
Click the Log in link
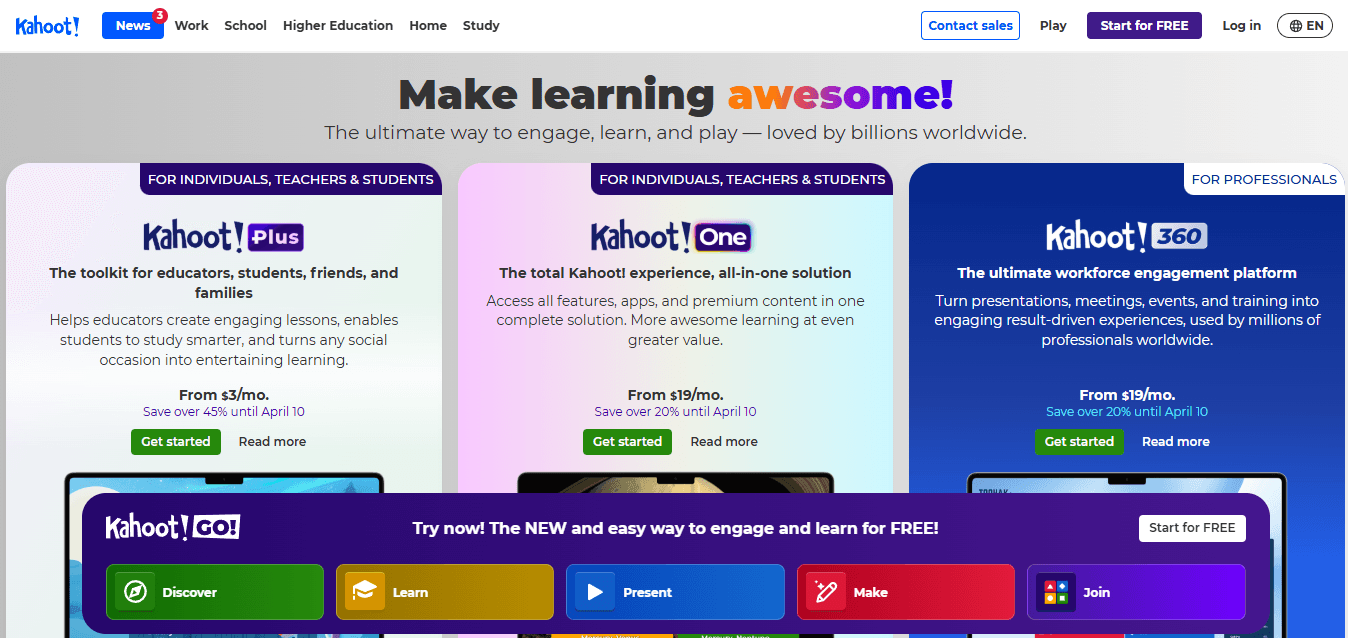tap(1241, 25)
